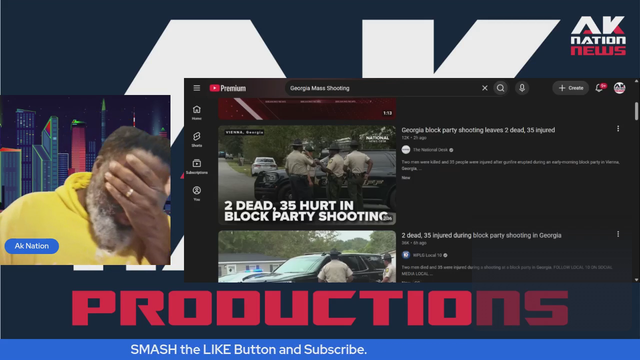Clear the search box with the X icon
Viewport: 640px width, 360px height.
pyautogui.click(x=484, y=88)
